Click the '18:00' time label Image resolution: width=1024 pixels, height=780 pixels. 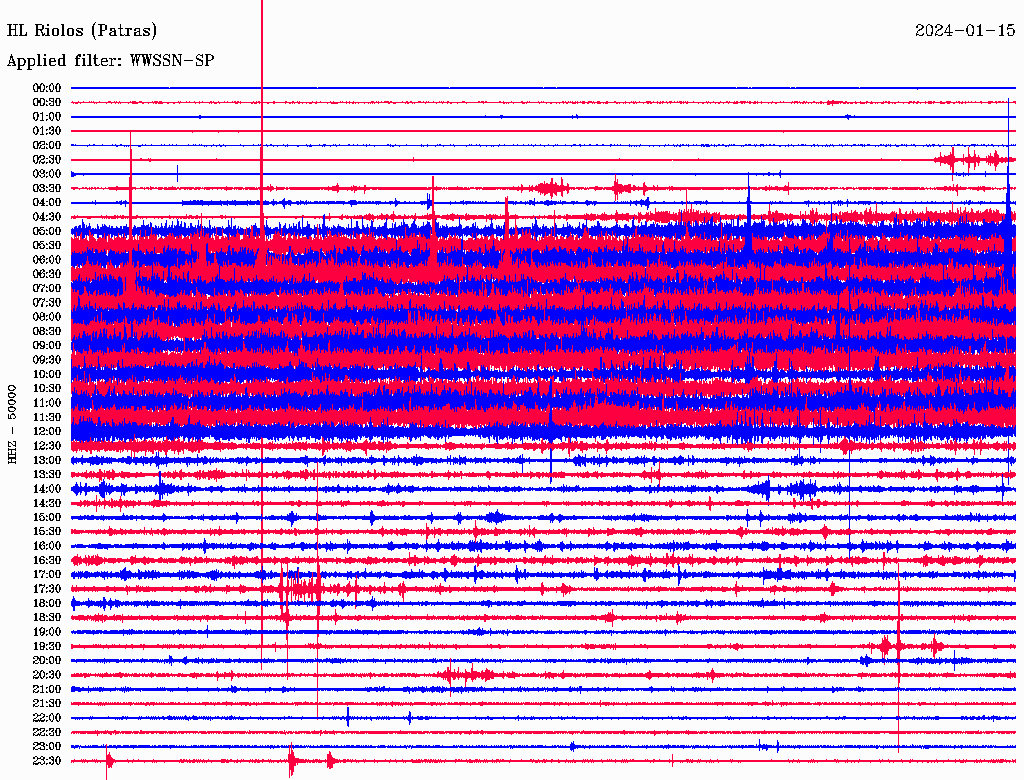tap(47, 604)
